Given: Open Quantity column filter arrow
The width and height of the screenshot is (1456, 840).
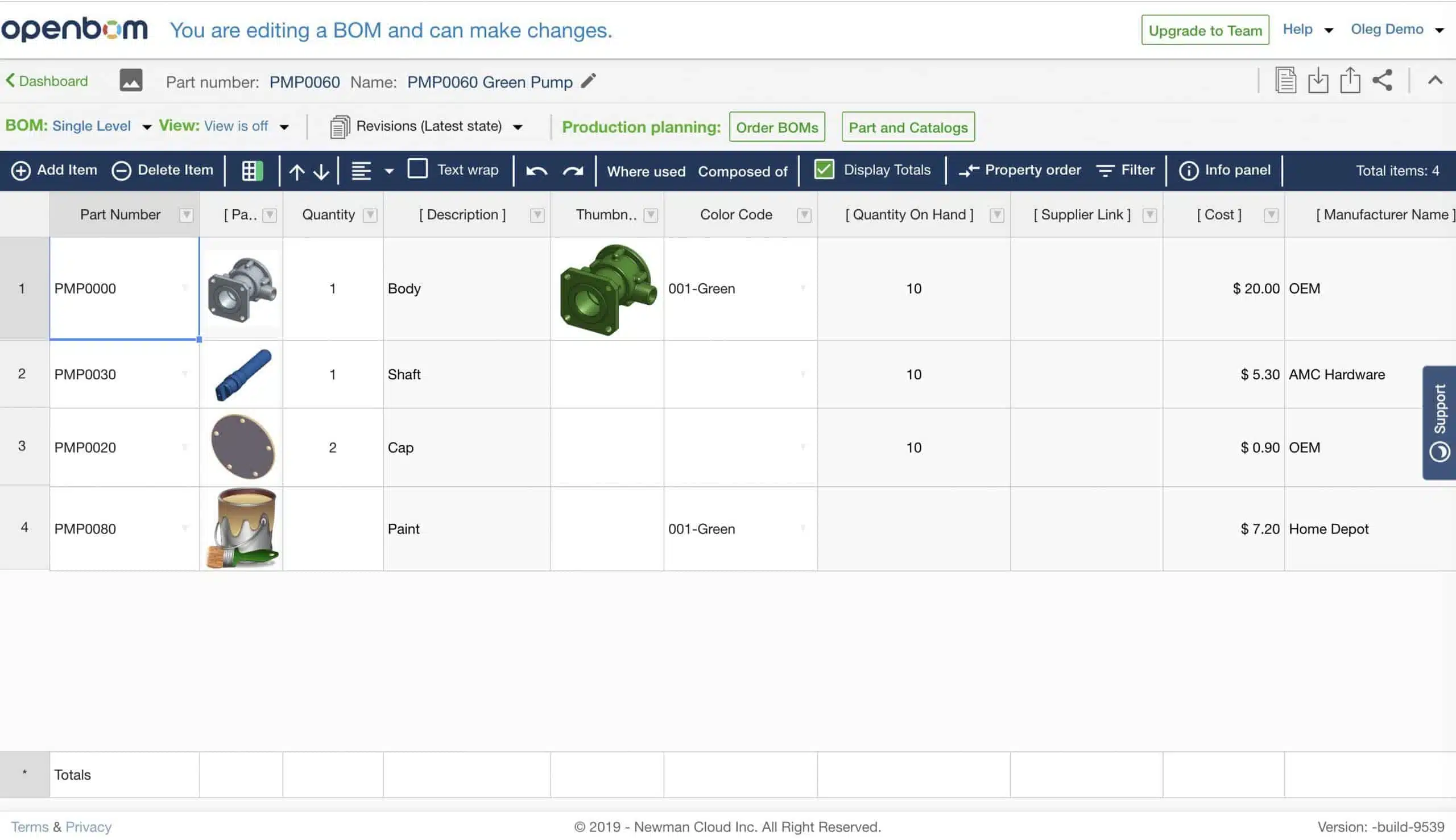Looking at the screenshot, I should 370,215.
